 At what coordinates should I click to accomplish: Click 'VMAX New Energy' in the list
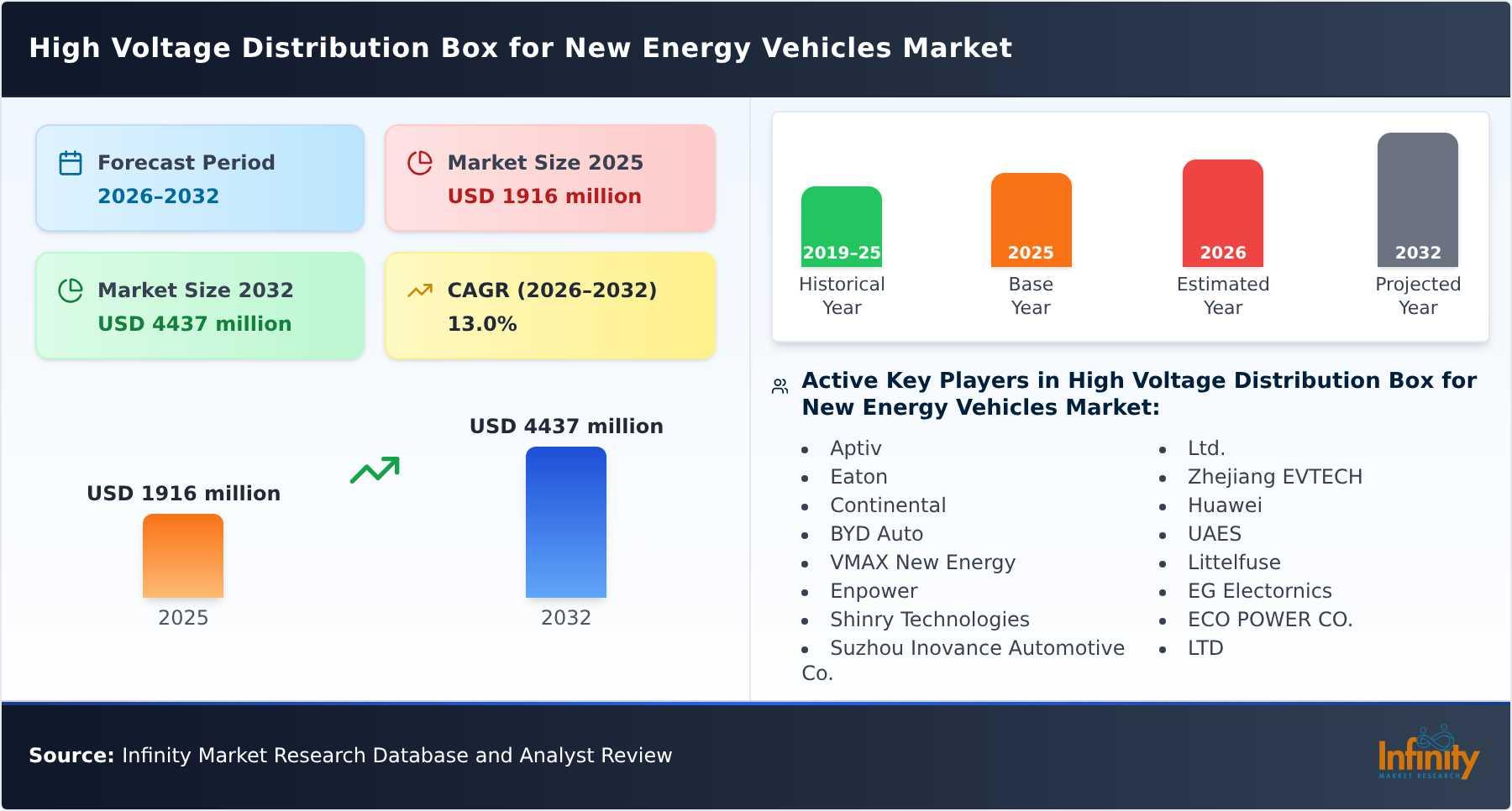pos(922,562)
